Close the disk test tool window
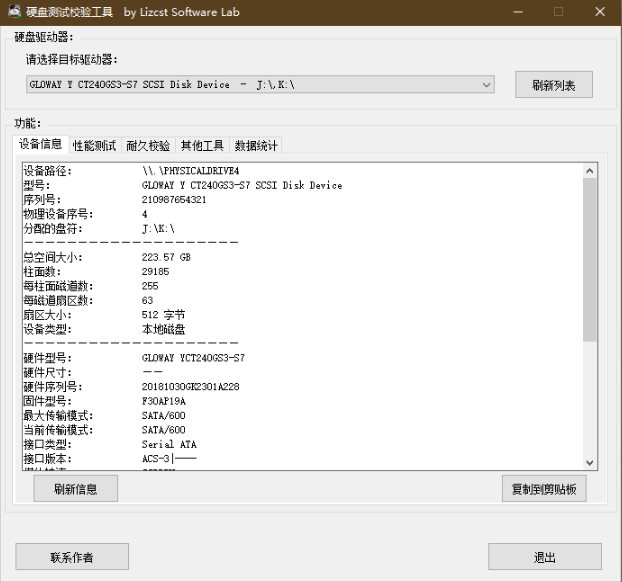The width and height of the screenshot is (622, 582). coord(600,12)
